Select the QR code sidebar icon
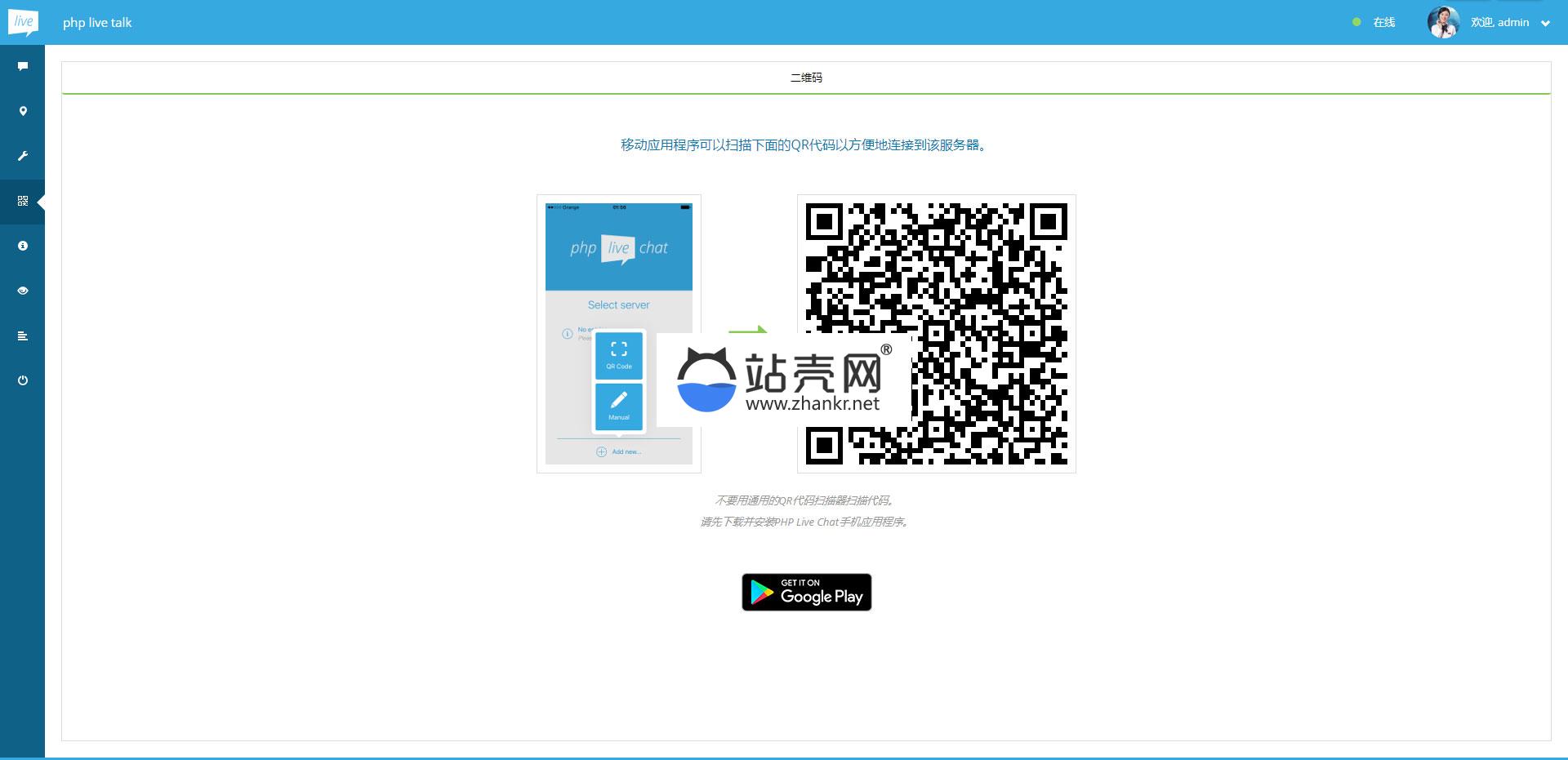1568x760 pixels. [x=23, y=201]
